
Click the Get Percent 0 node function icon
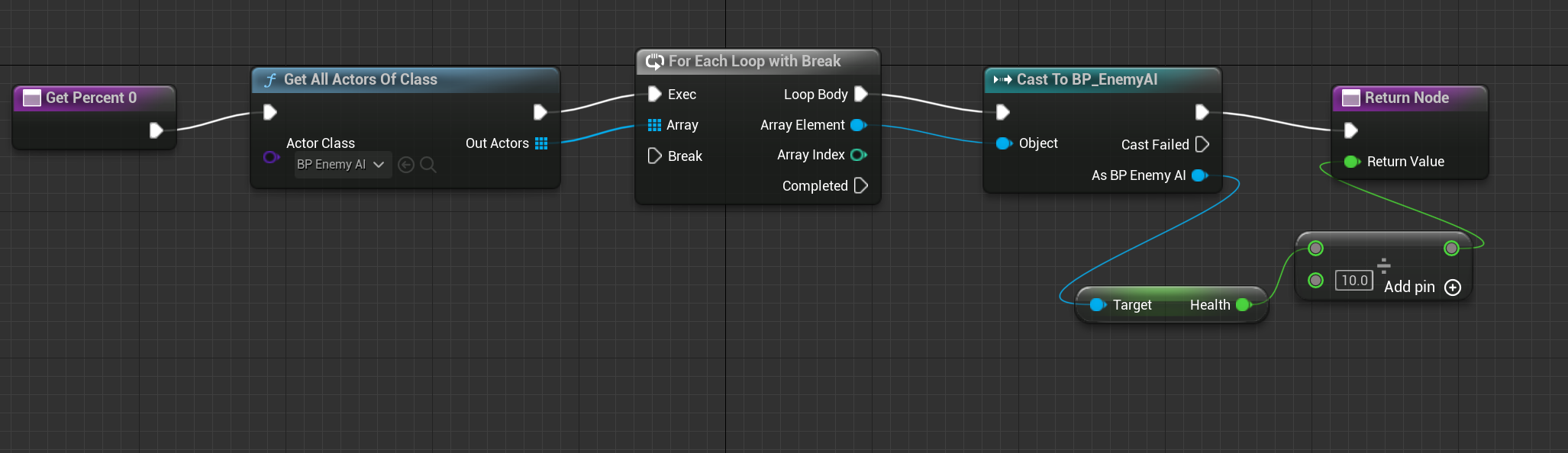point(32,98)
